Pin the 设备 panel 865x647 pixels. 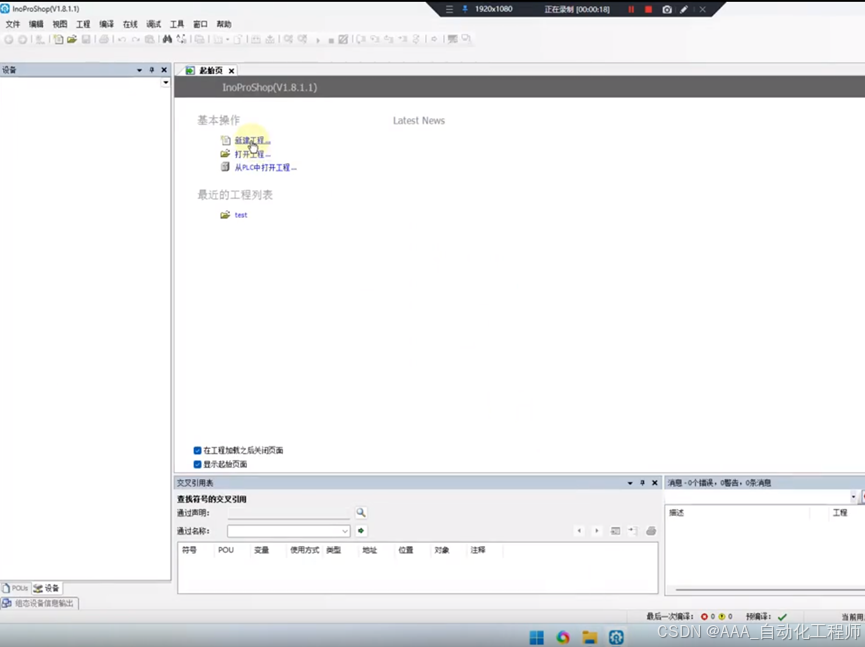[152, 70]
